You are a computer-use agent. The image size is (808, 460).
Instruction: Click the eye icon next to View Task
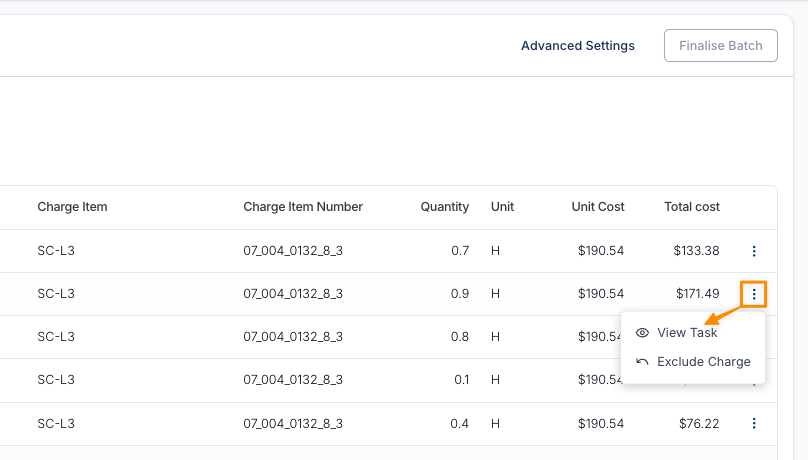pos(642,333)
